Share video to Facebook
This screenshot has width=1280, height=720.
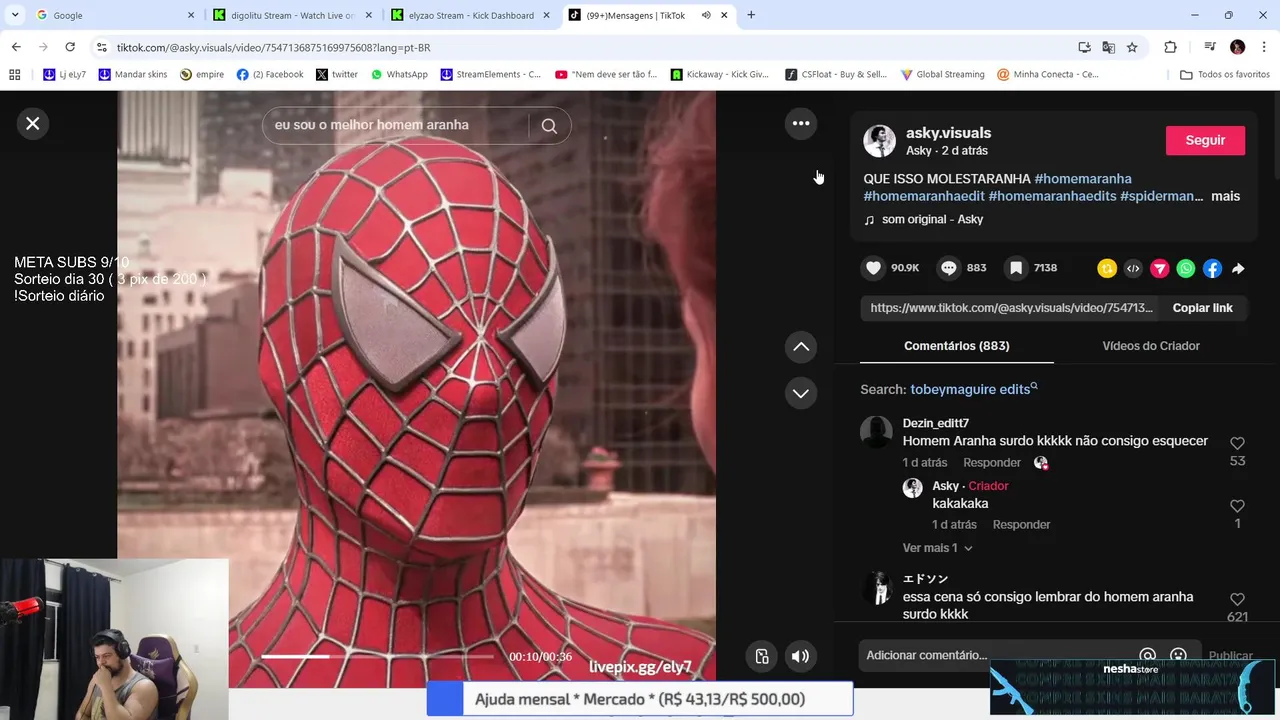coord(1212,268)
